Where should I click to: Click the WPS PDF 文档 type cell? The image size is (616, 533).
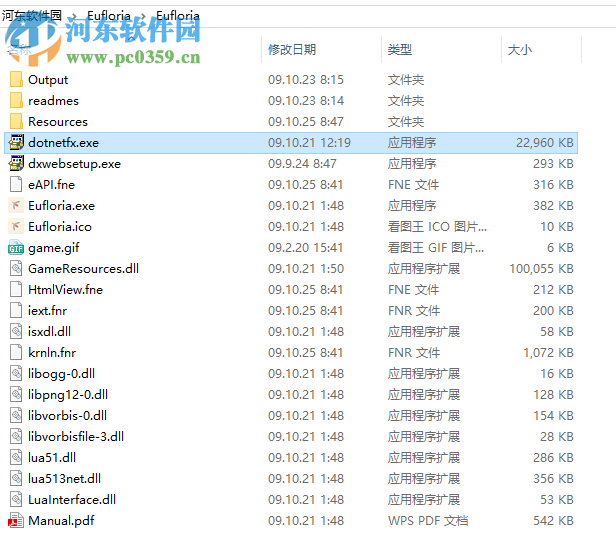click(x=428, y=521)
